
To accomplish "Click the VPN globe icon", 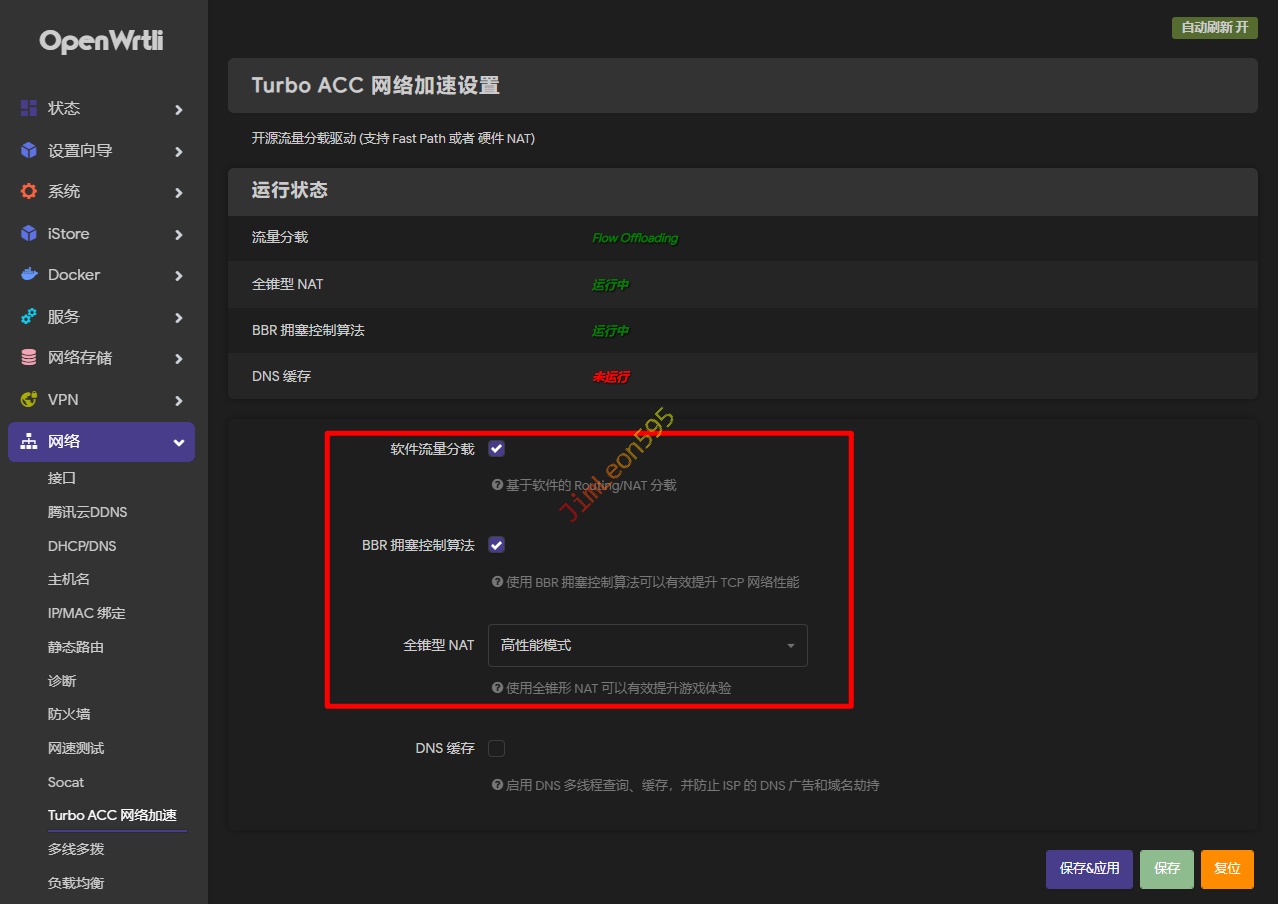I will [29, 399].
